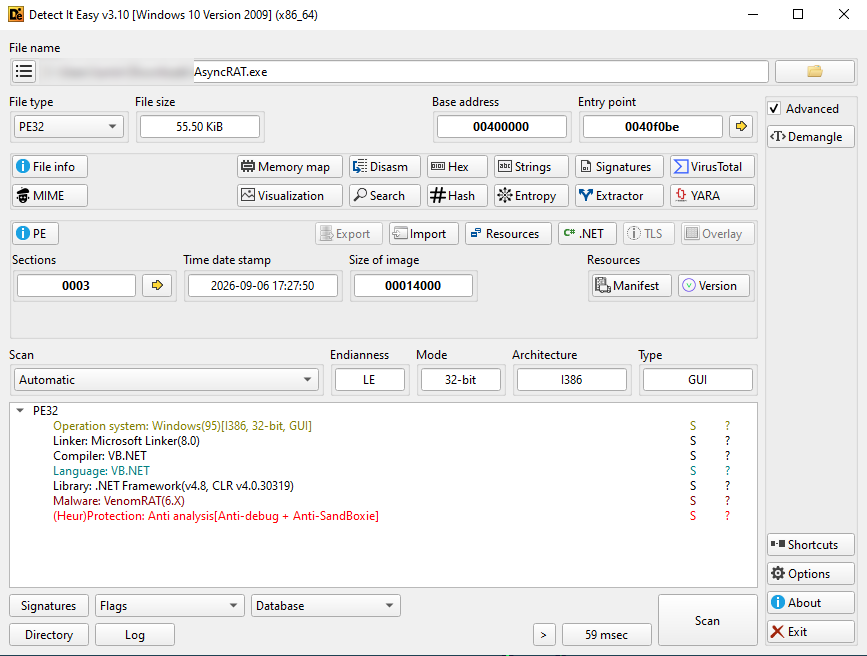Screen dimensions: 867x656
Task: Select the Malware: VenomRAT(6.X) row
Action: click(383, 501)
